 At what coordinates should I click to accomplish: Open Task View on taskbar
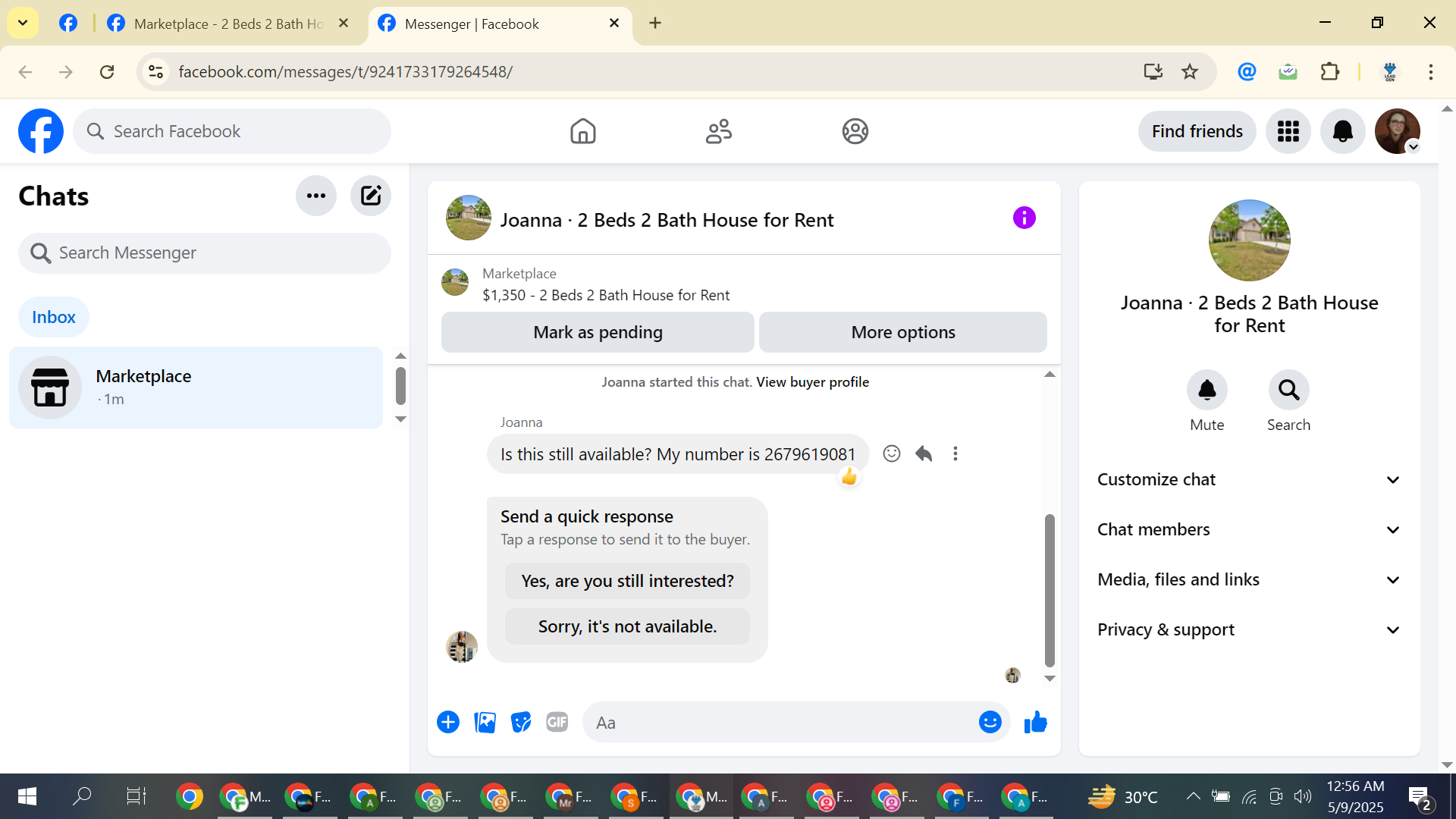136,796
